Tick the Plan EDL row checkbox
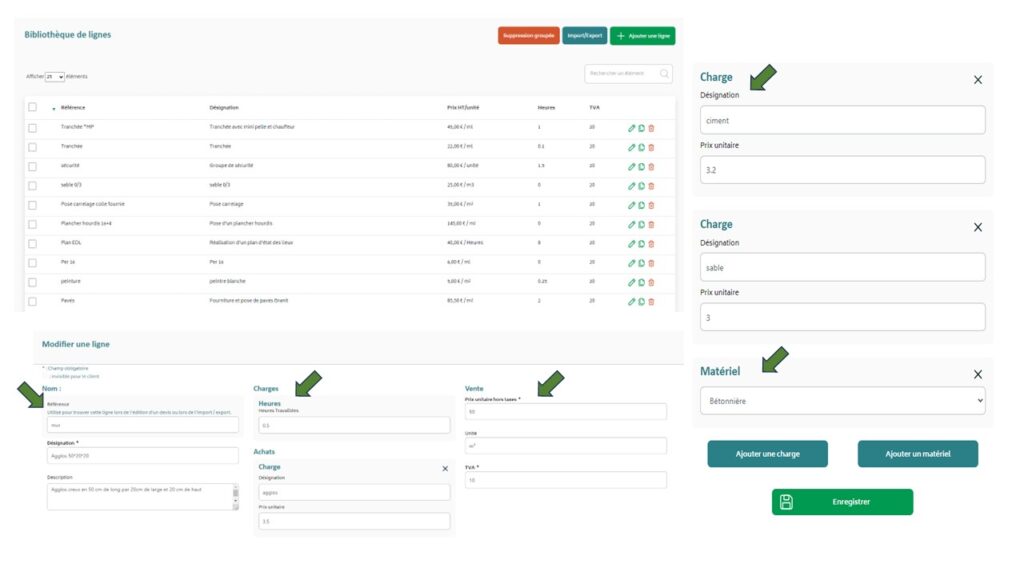Screen dimensions: 1024x576 pyautogui.click(x=32, y=244)
